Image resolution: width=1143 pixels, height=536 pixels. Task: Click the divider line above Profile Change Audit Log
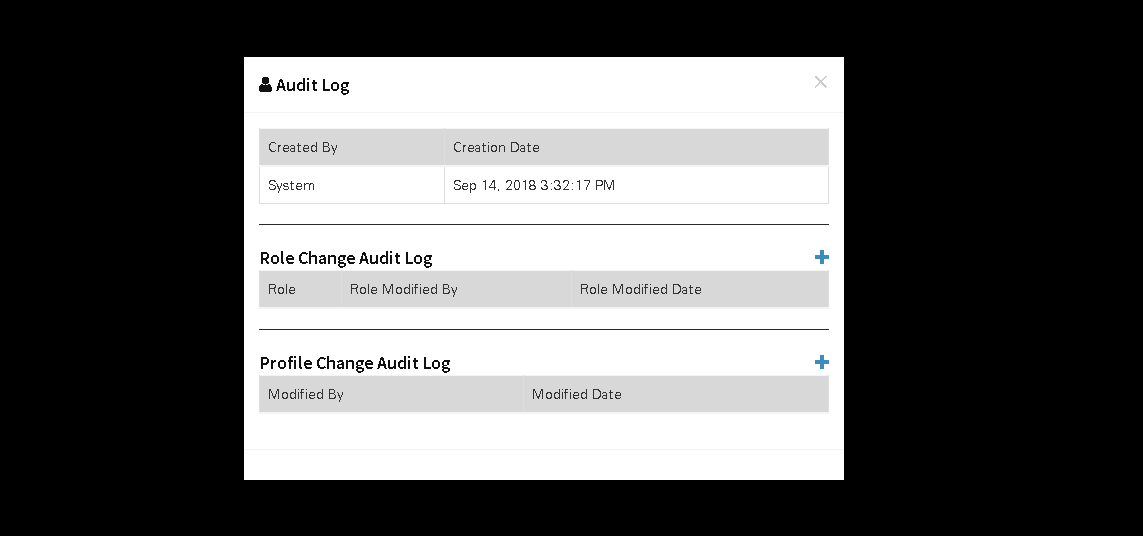[x=544, y=330]
